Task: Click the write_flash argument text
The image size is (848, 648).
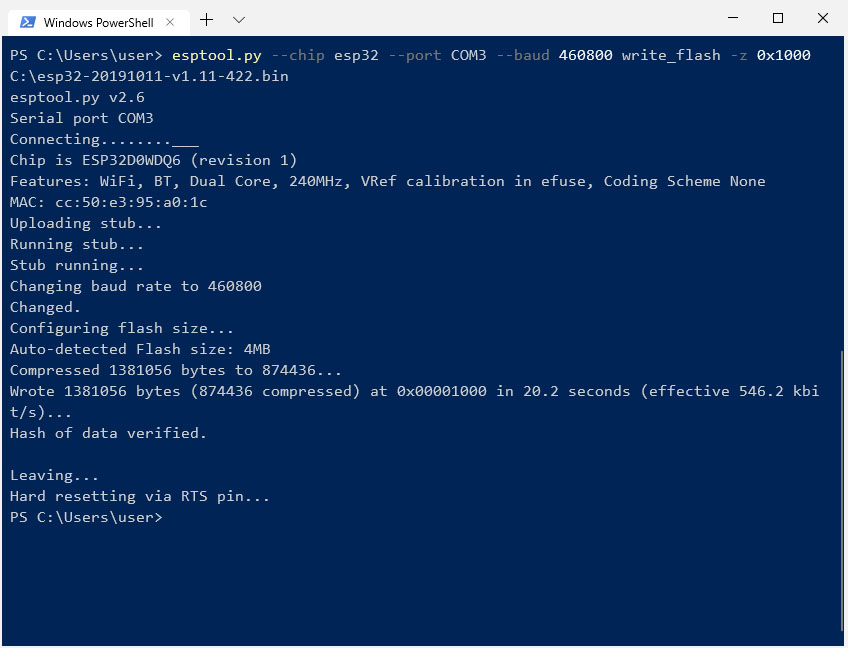Action: (671, 55)
